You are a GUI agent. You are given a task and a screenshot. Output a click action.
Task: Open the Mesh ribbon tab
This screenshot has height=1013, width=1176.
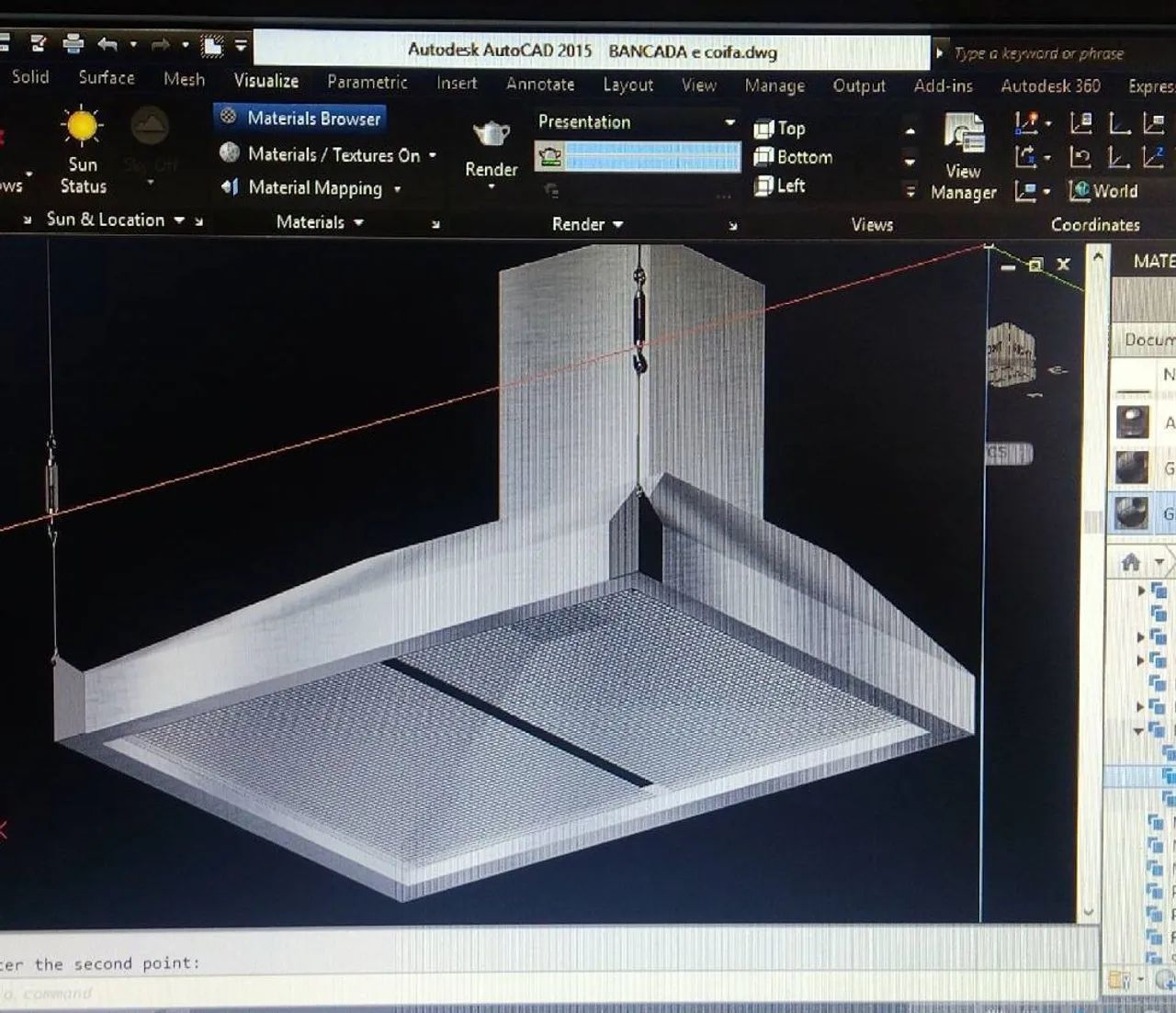[184, 80]
